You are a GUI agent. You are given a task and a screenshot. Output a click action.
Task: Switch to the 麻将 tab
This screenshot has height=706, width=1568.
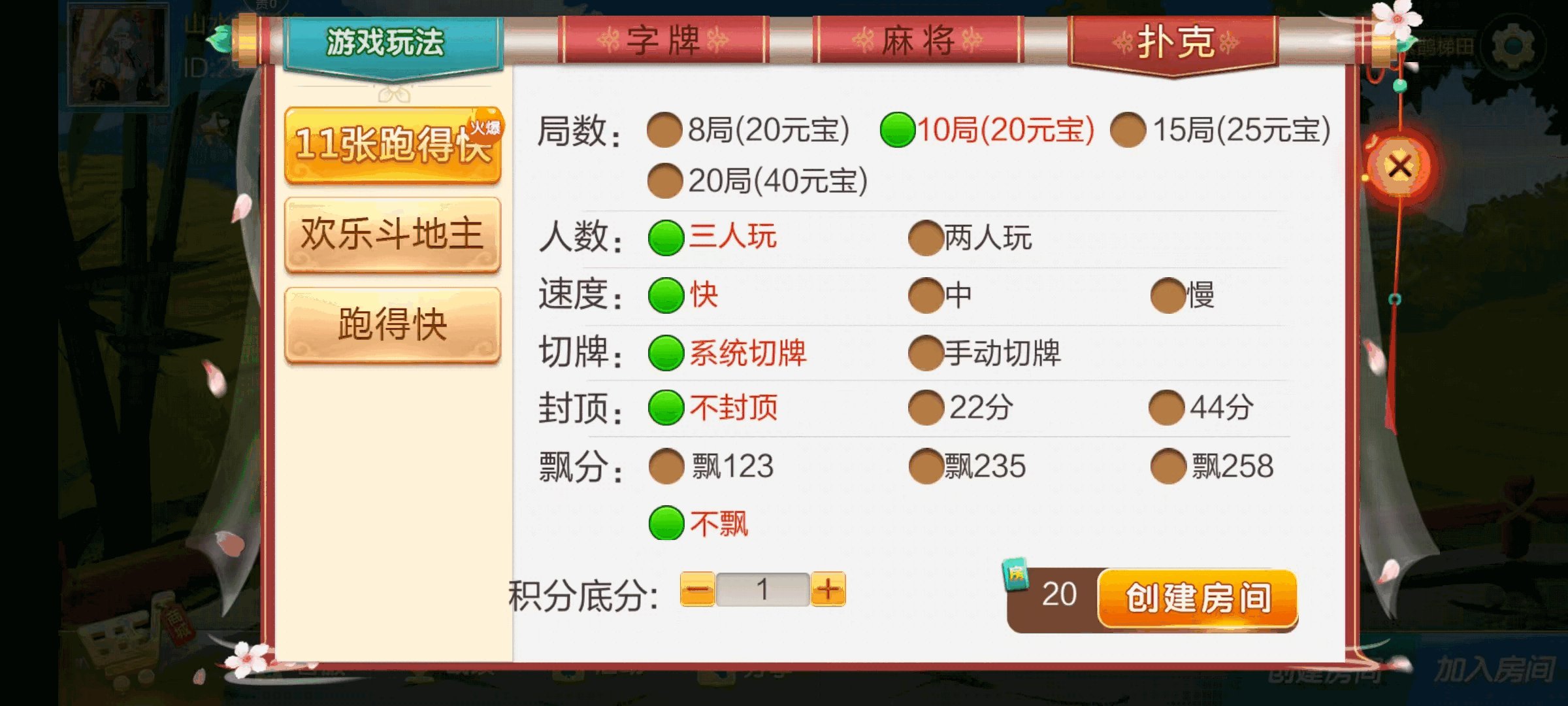[917, 41]
